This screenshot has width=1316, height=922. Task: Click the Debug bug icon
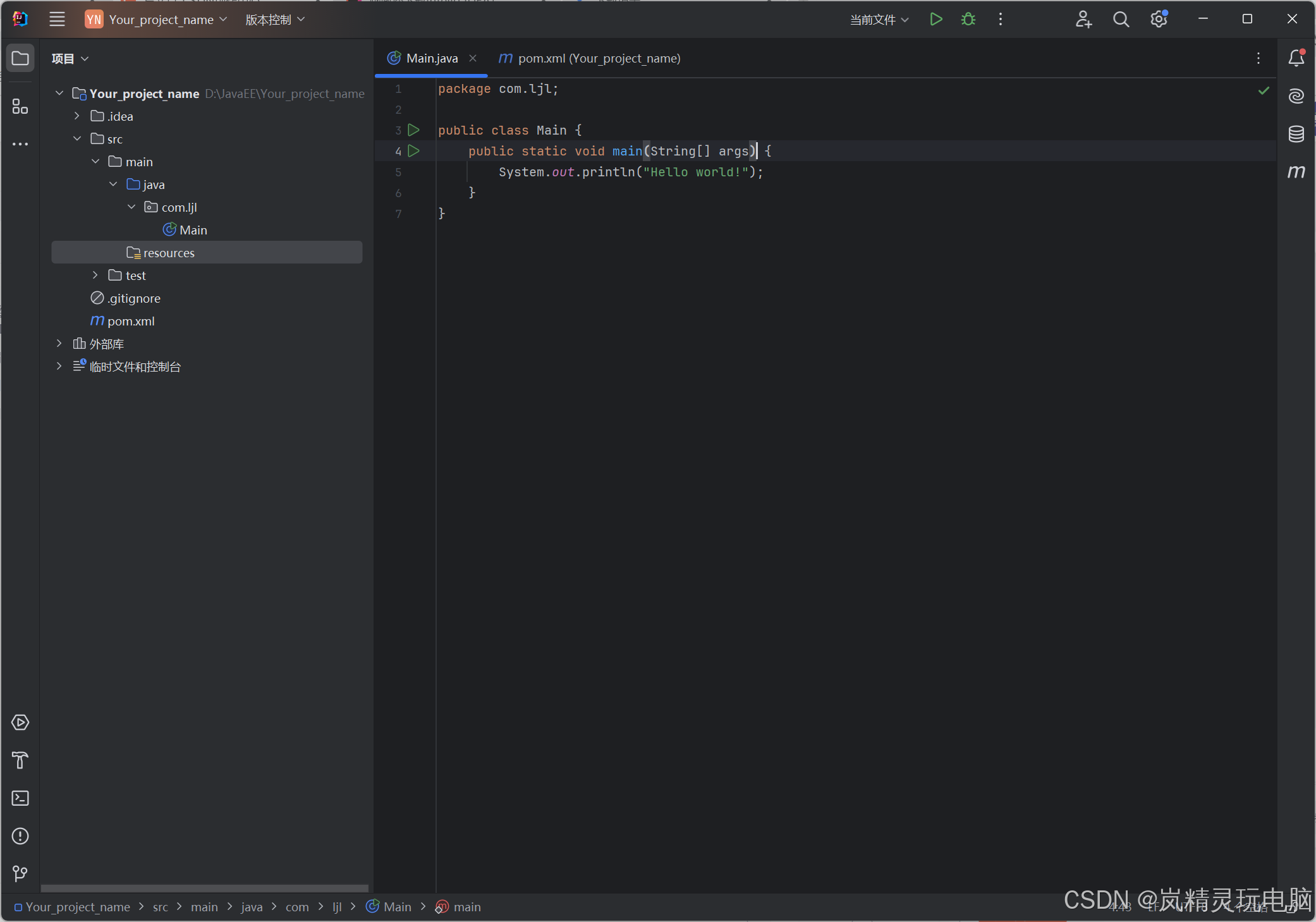(x=968, y=20)
